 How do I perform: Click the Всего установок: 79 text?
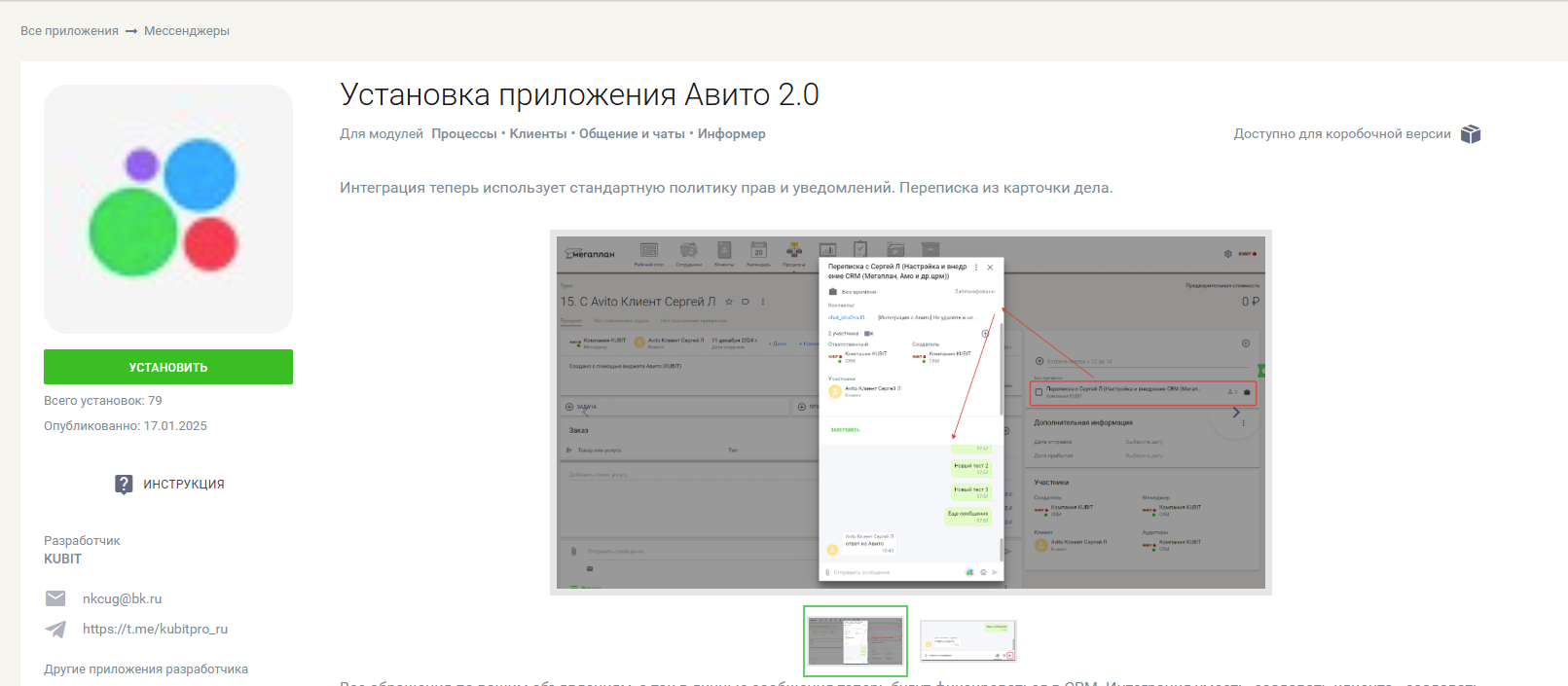point(103,401)
